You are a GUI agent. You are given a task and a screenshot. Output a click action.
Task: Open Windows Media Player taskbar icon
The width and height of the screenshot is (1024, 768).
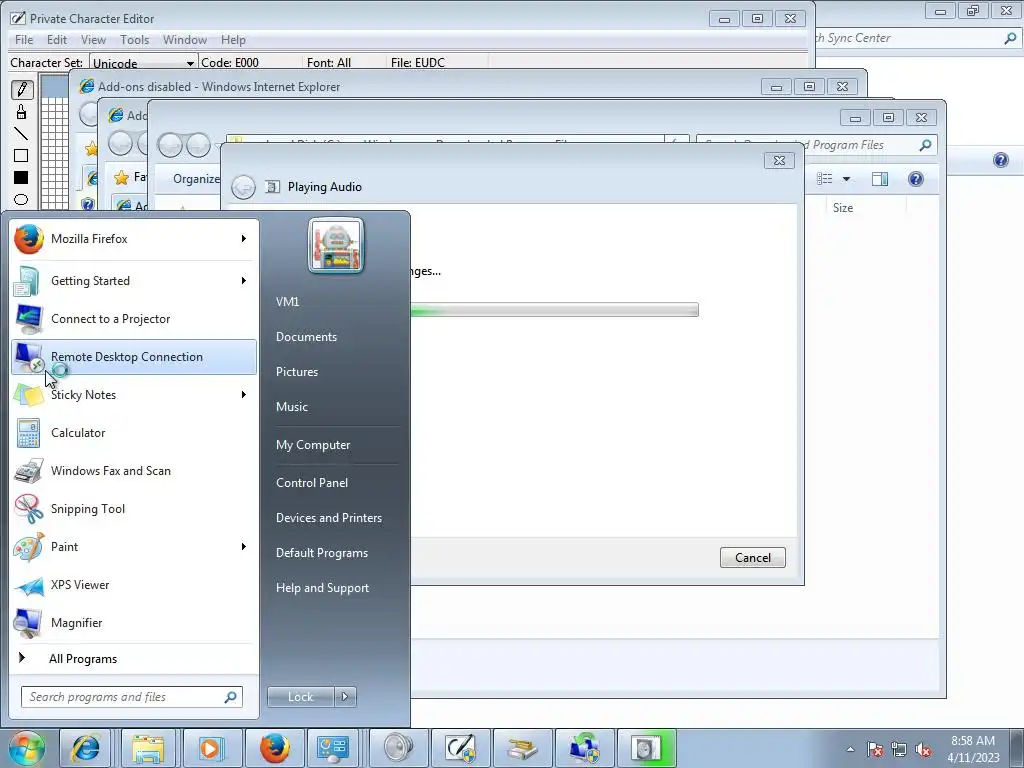[210, 748]
